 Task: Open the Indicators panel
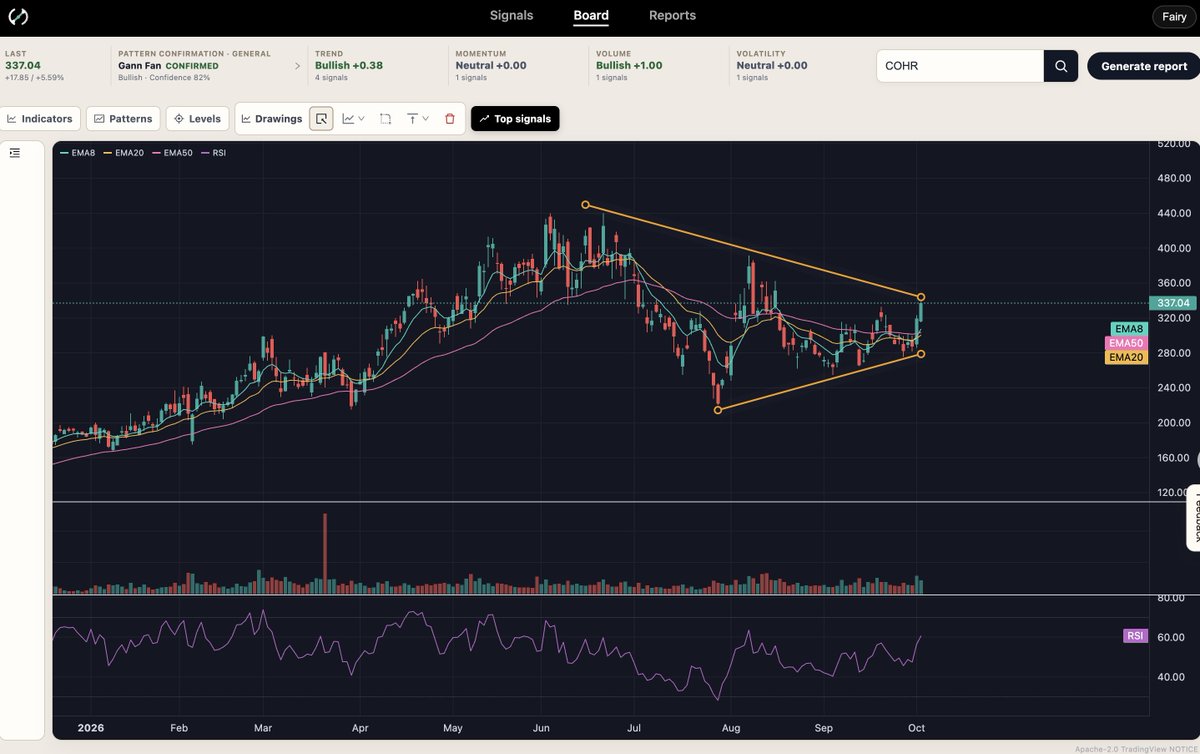pos(40,118)
